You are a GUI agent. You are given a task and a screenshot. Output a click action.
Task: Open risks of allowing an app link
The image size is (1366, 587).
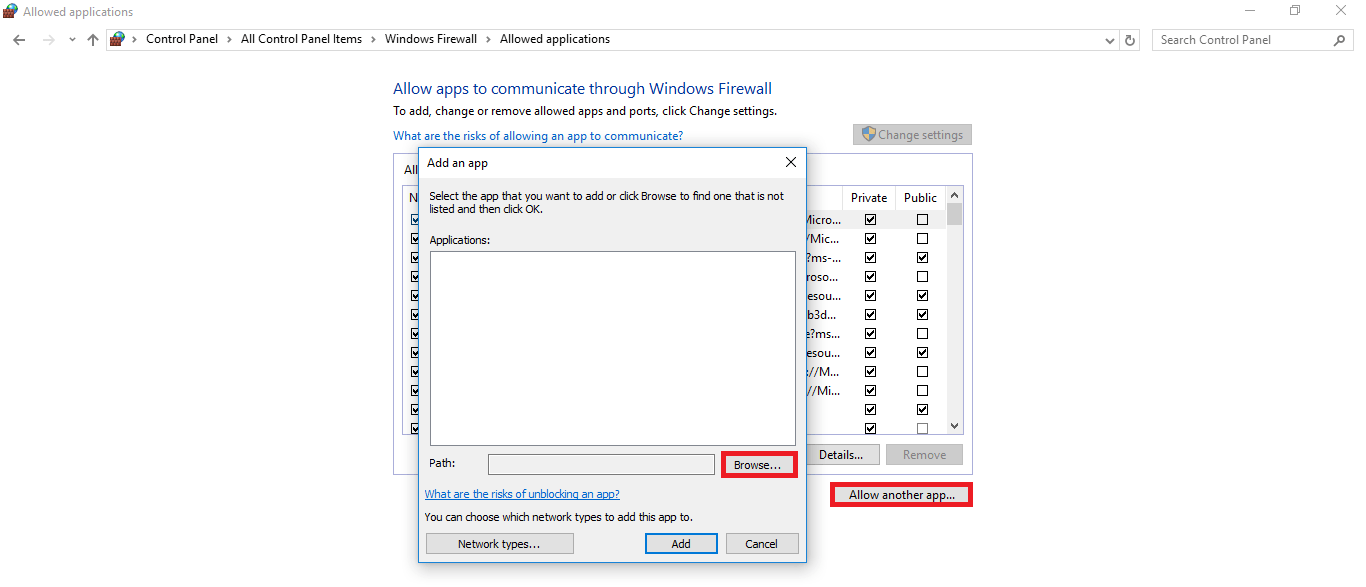[x=538, y=136]
